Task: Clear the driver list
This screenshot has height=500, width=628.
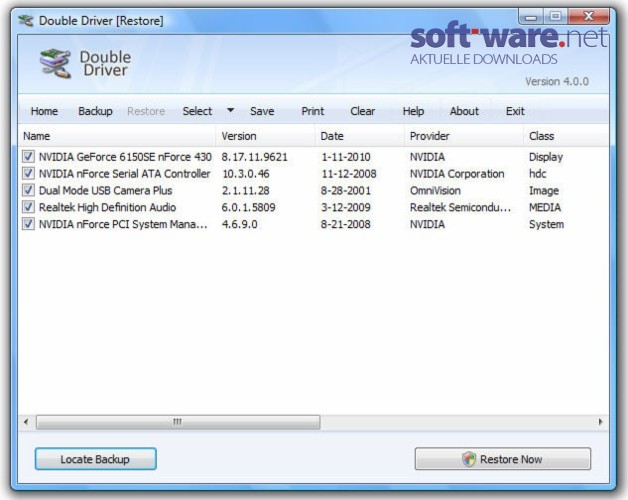Action: [362, 111]
